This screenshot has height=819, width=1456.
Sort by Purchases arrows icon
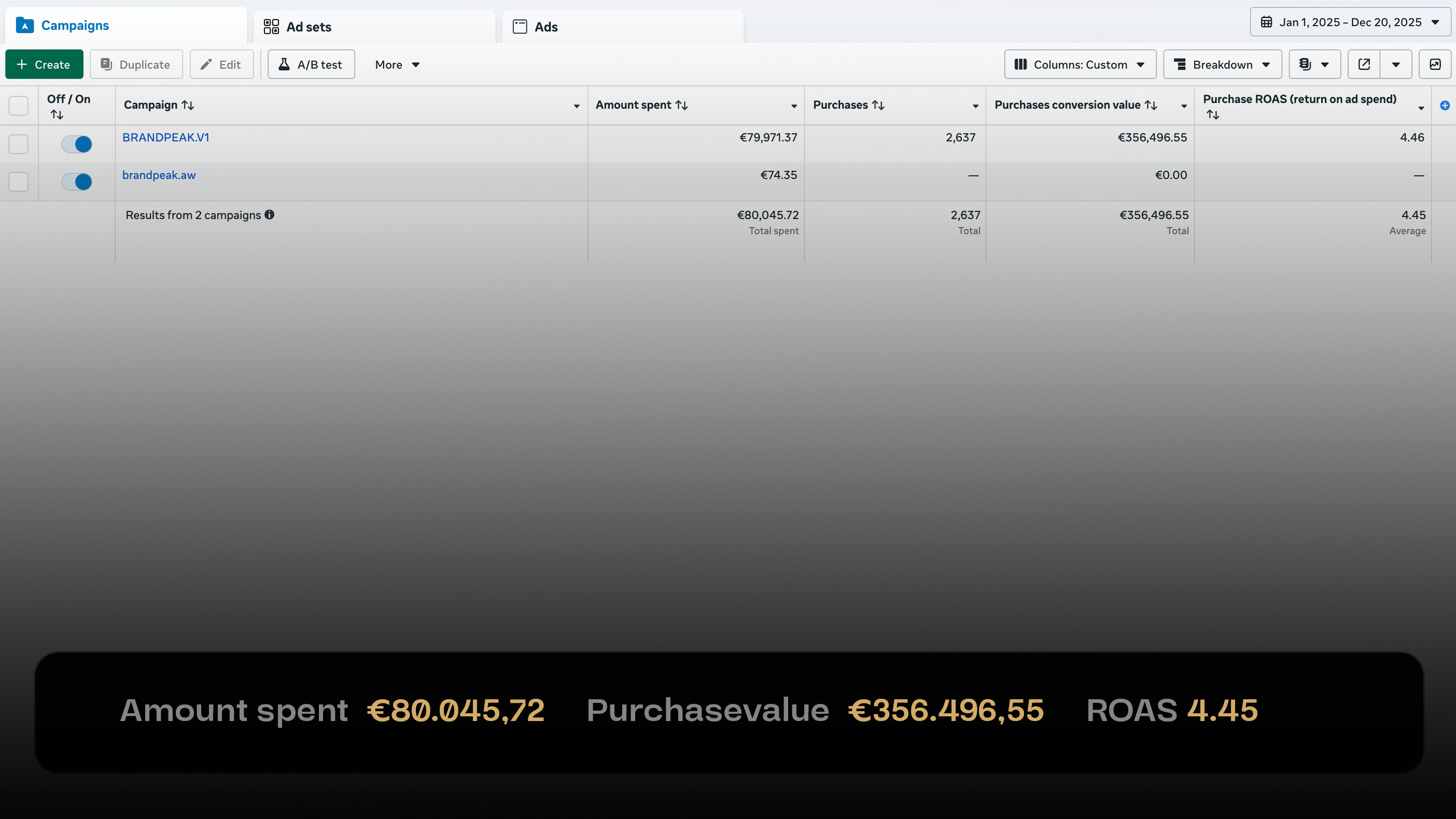coord(878,105)
